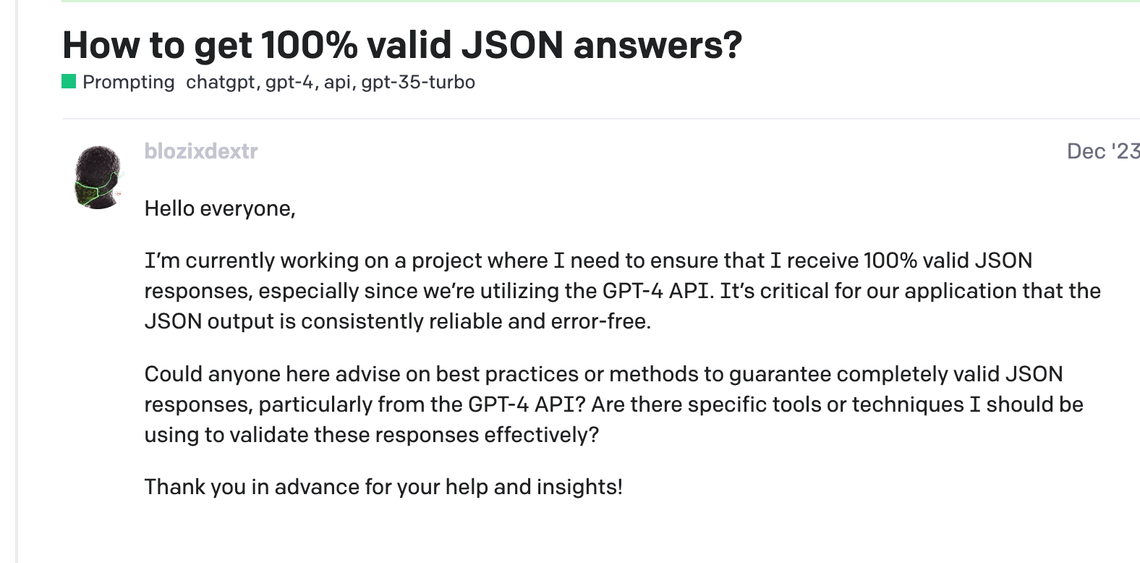Viewport: 1140px width, 563px height.
Task: Click the Dec '23 post date
Action: 1102,151
